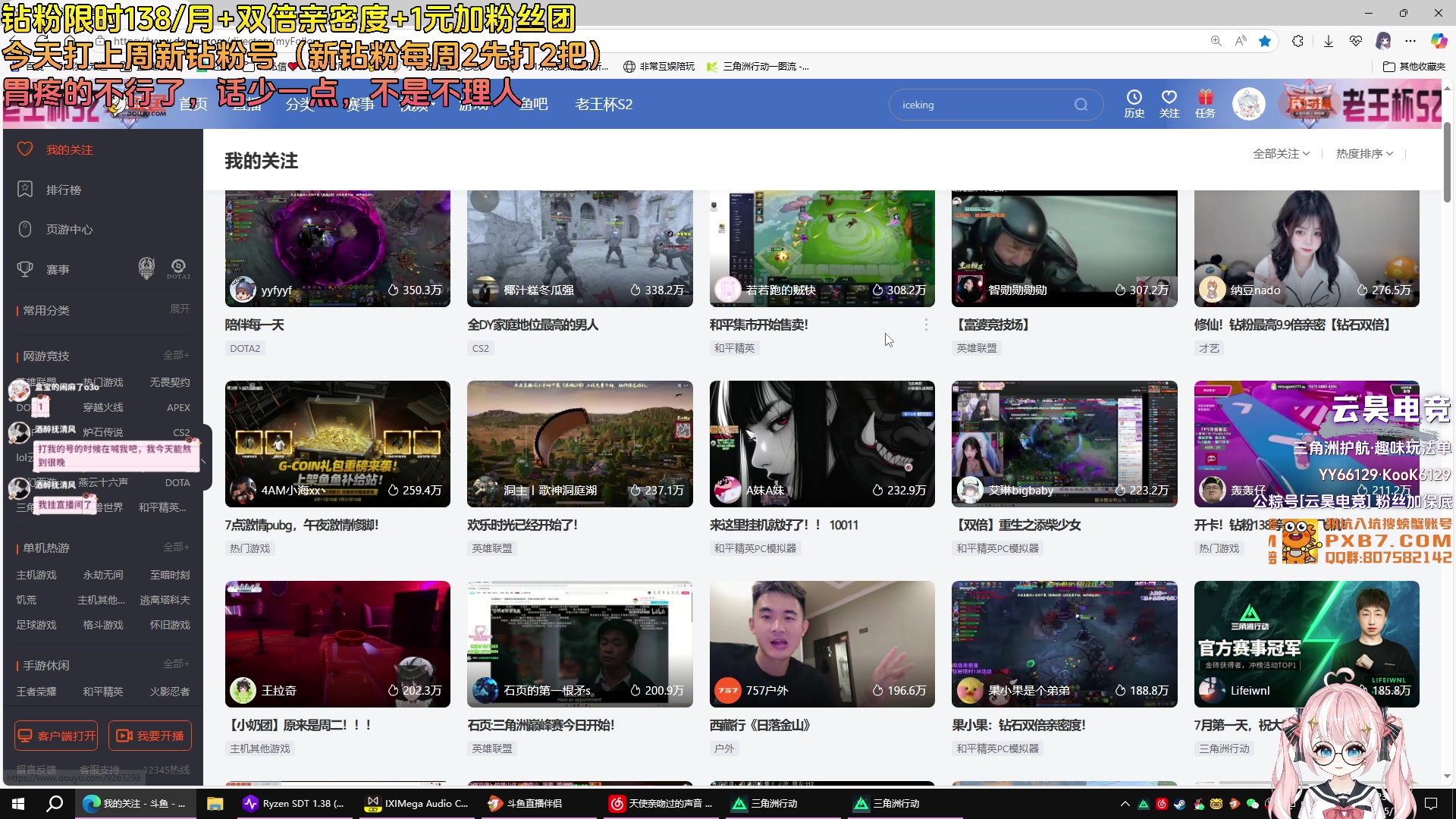
Task: Open the Copilot icon in browser toolbar
Action: [1439, 41]
